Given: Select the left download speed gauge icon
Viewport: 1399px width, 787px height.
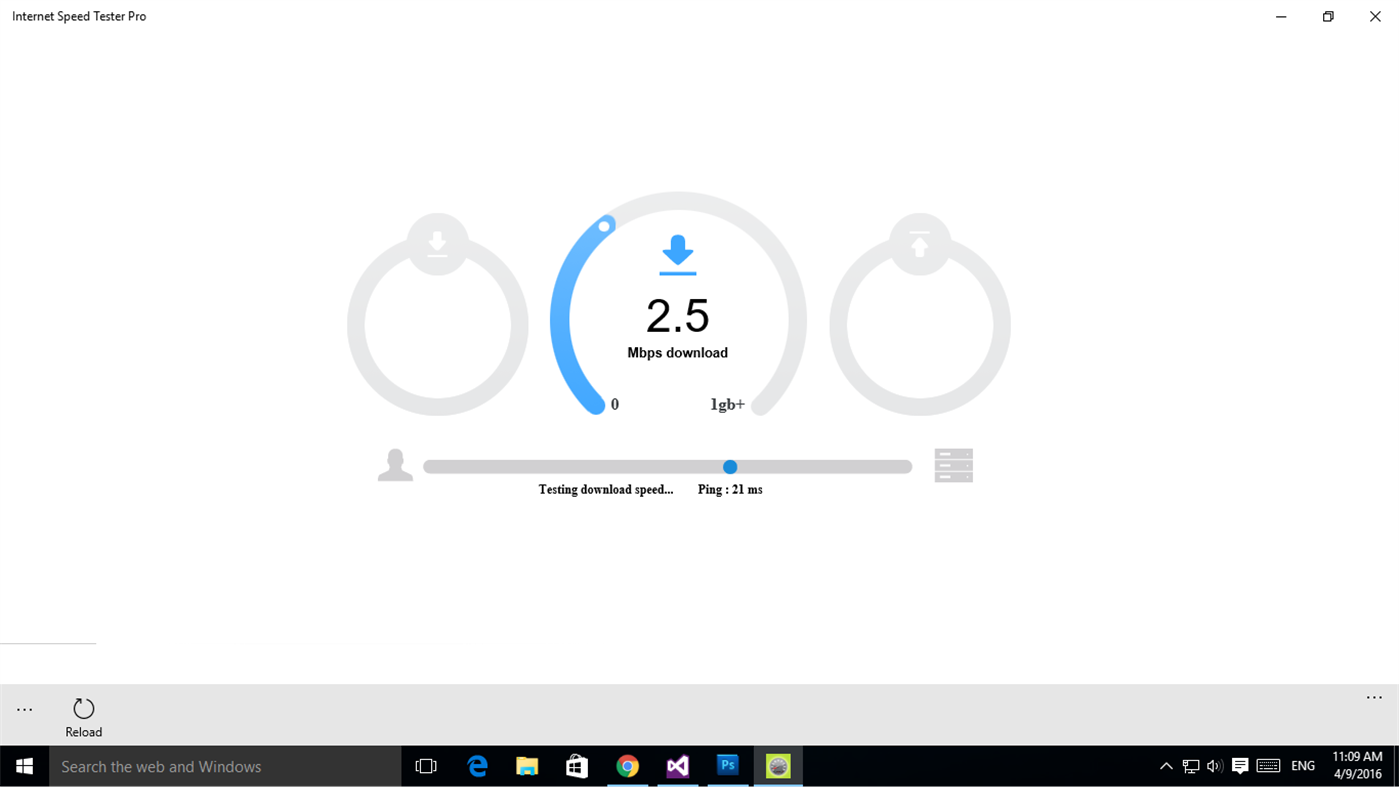Looking at the screenshot, I should point(437,241).
